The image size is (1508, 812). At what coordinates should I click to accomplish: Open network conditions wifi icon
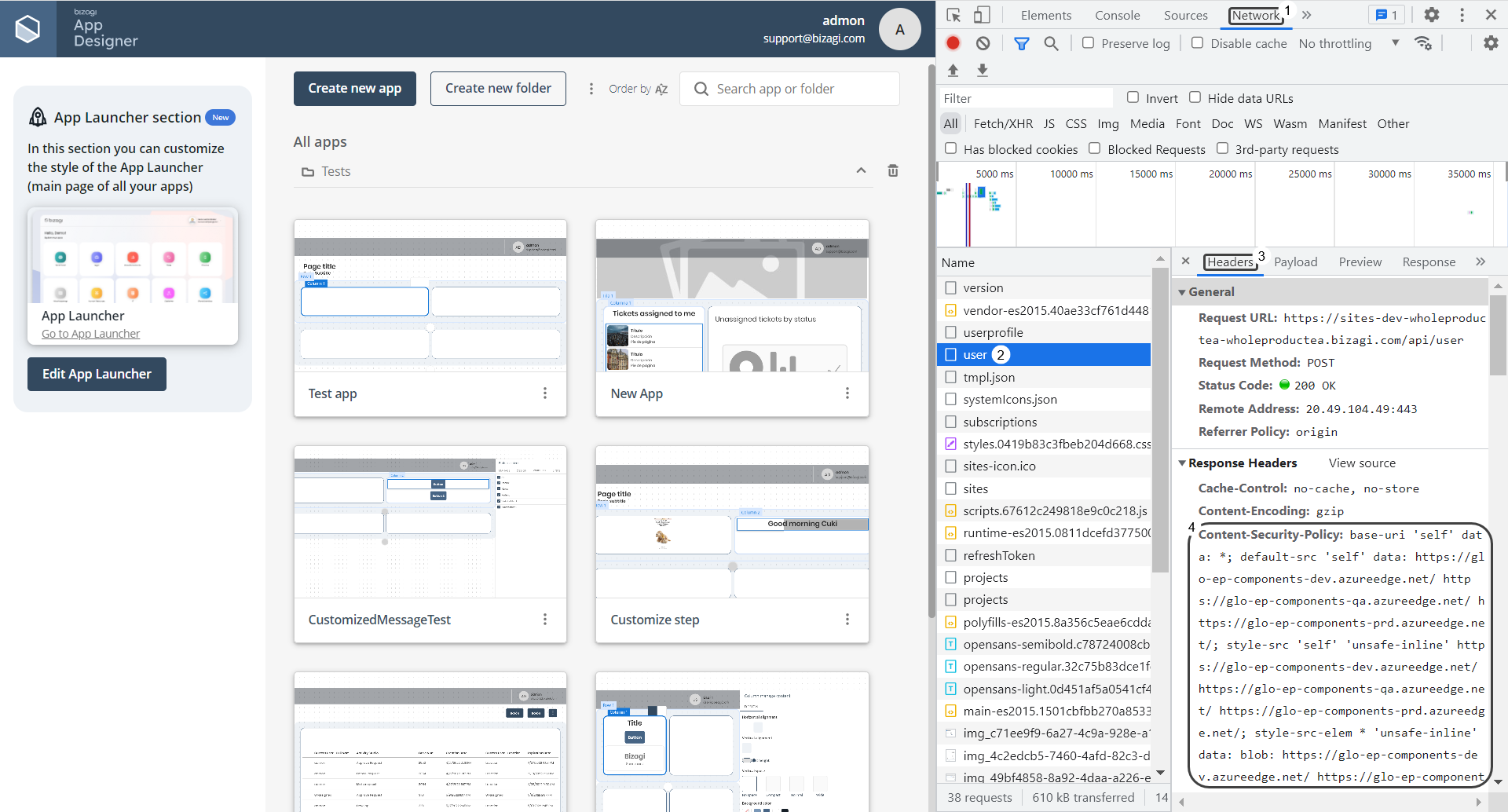click(x=1422, y=43)
